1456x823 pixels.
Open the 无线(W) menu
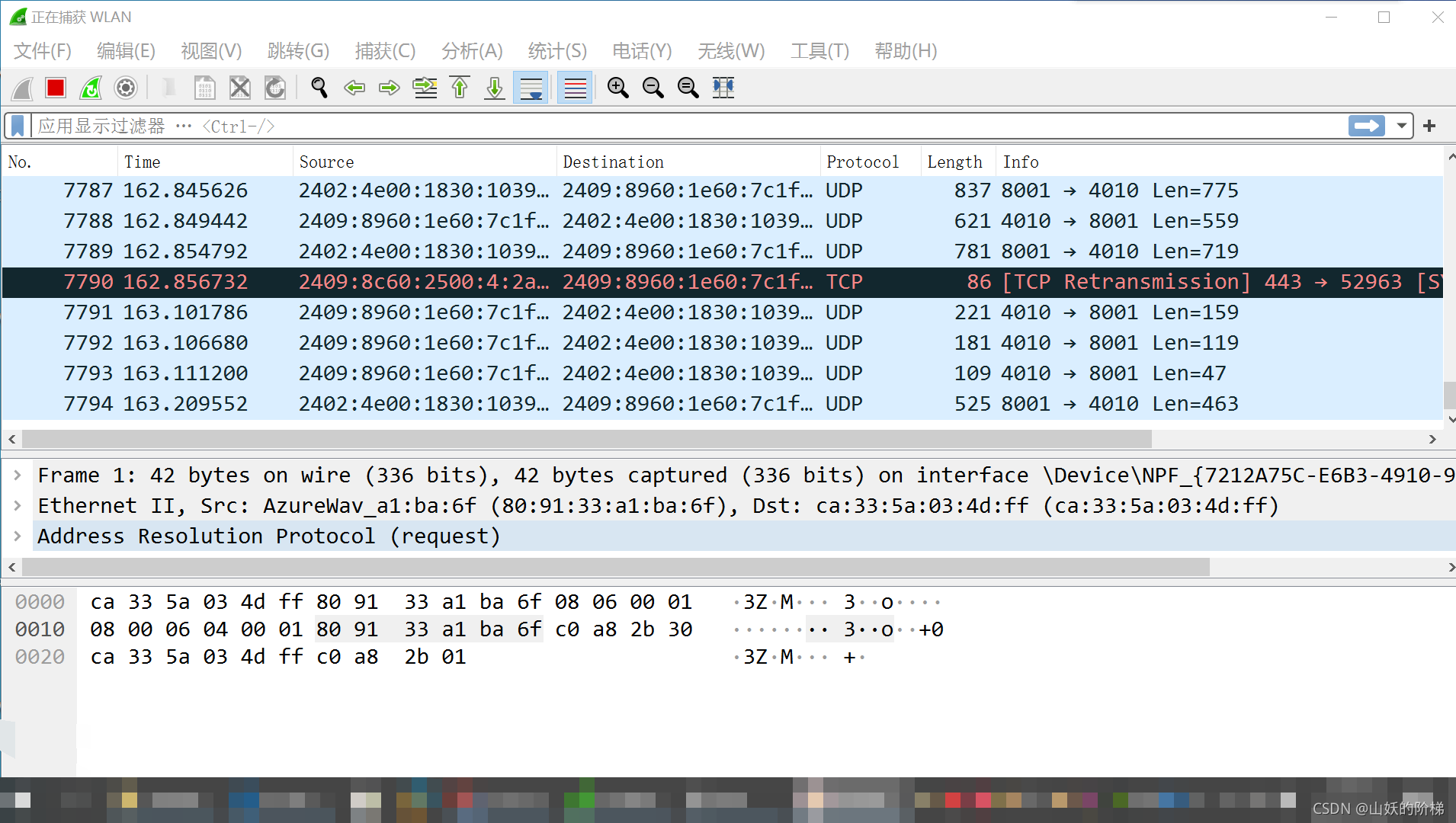(731, 51)
